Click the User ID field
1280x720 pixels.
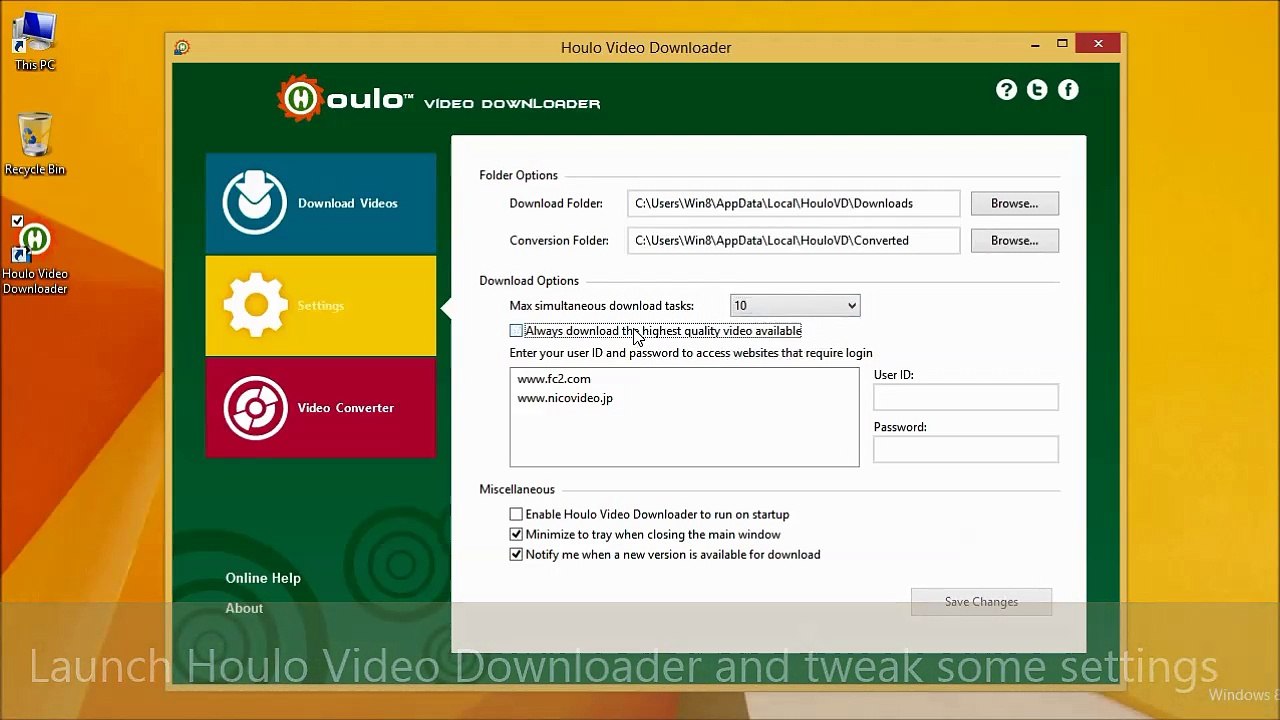(966, 397)
